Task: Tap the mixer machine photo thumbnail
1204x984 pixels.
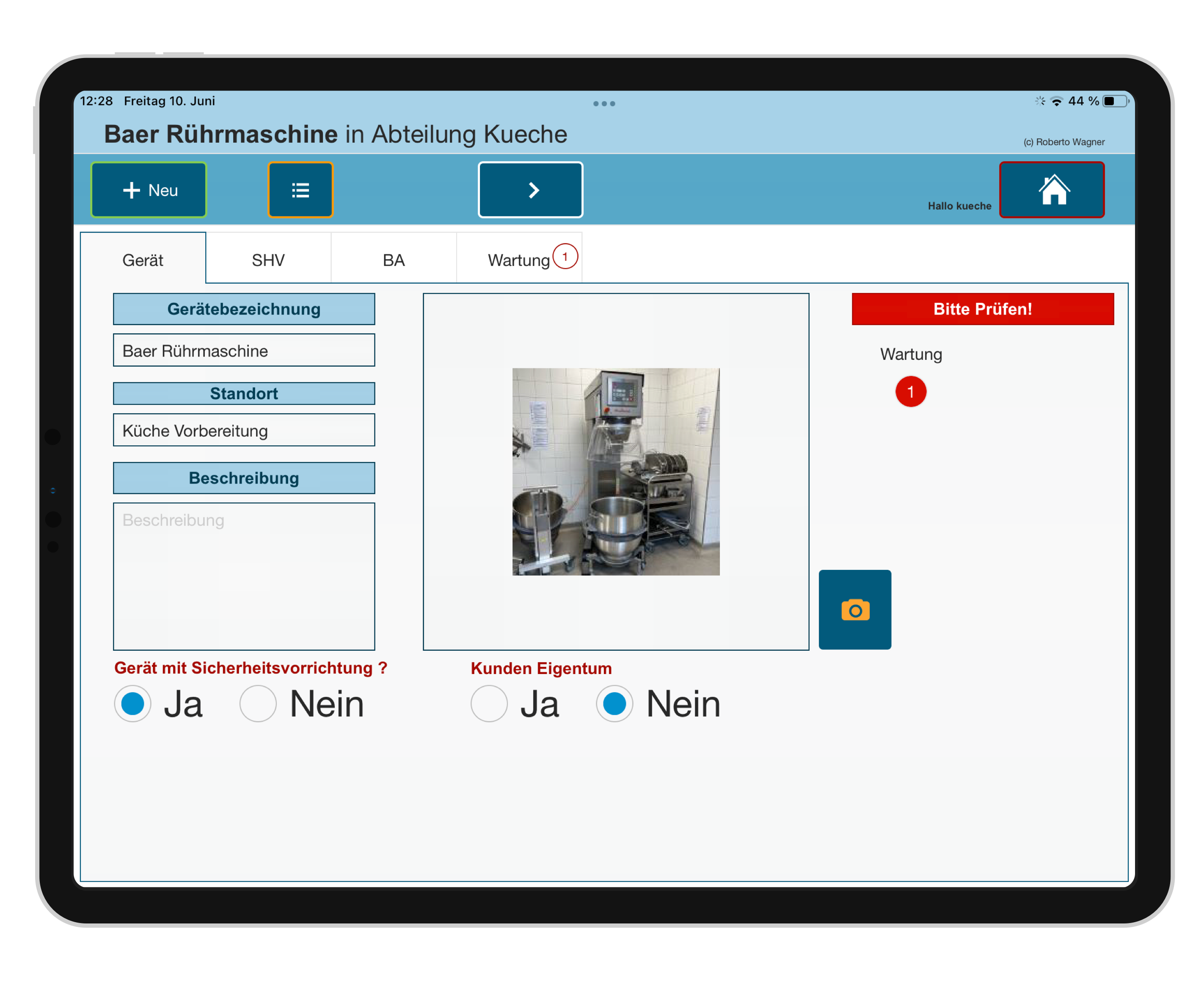Action: pos(616,472)
